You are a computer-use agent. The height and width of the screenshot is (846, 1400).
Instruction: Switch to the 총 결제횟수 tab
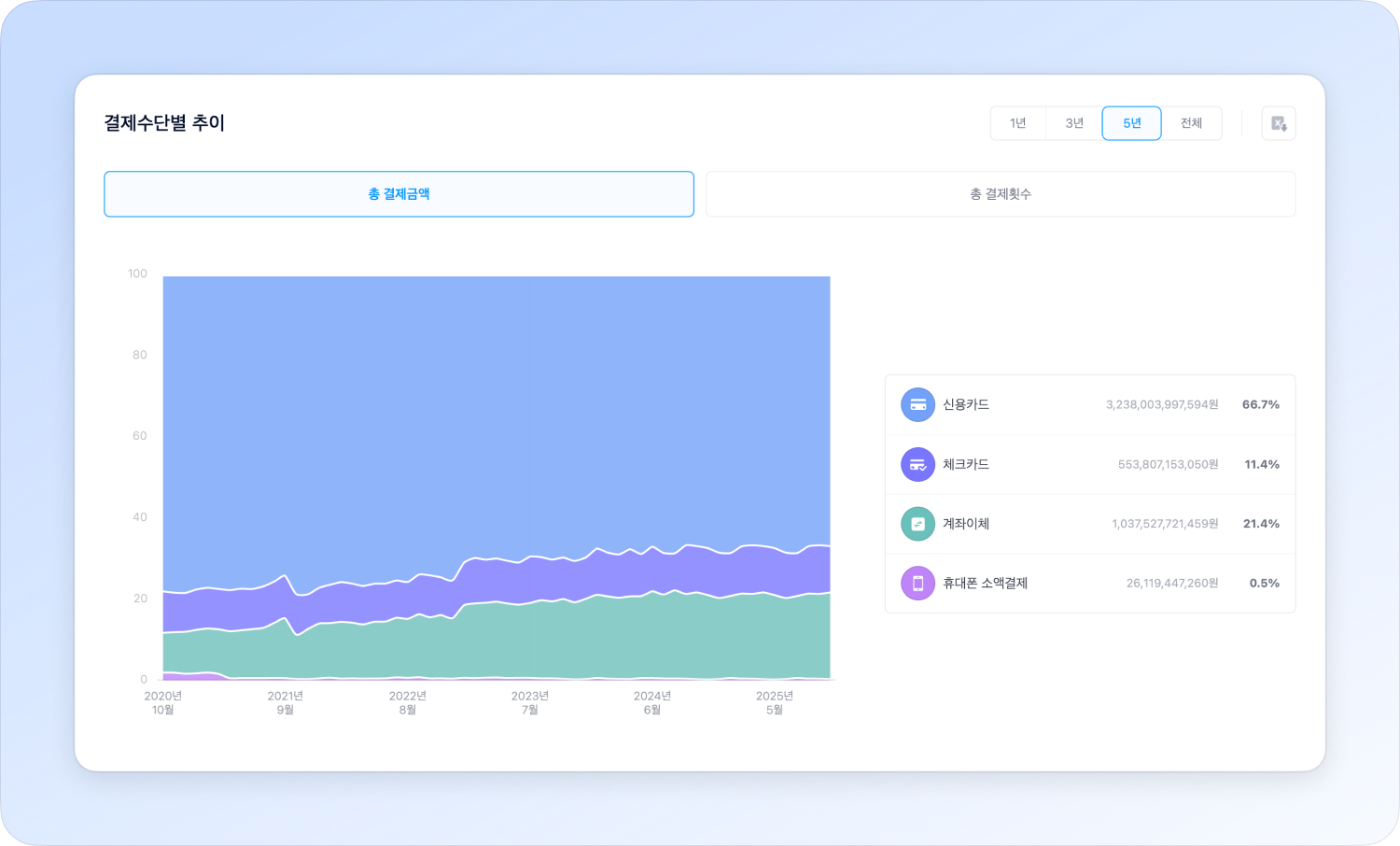1000,194
